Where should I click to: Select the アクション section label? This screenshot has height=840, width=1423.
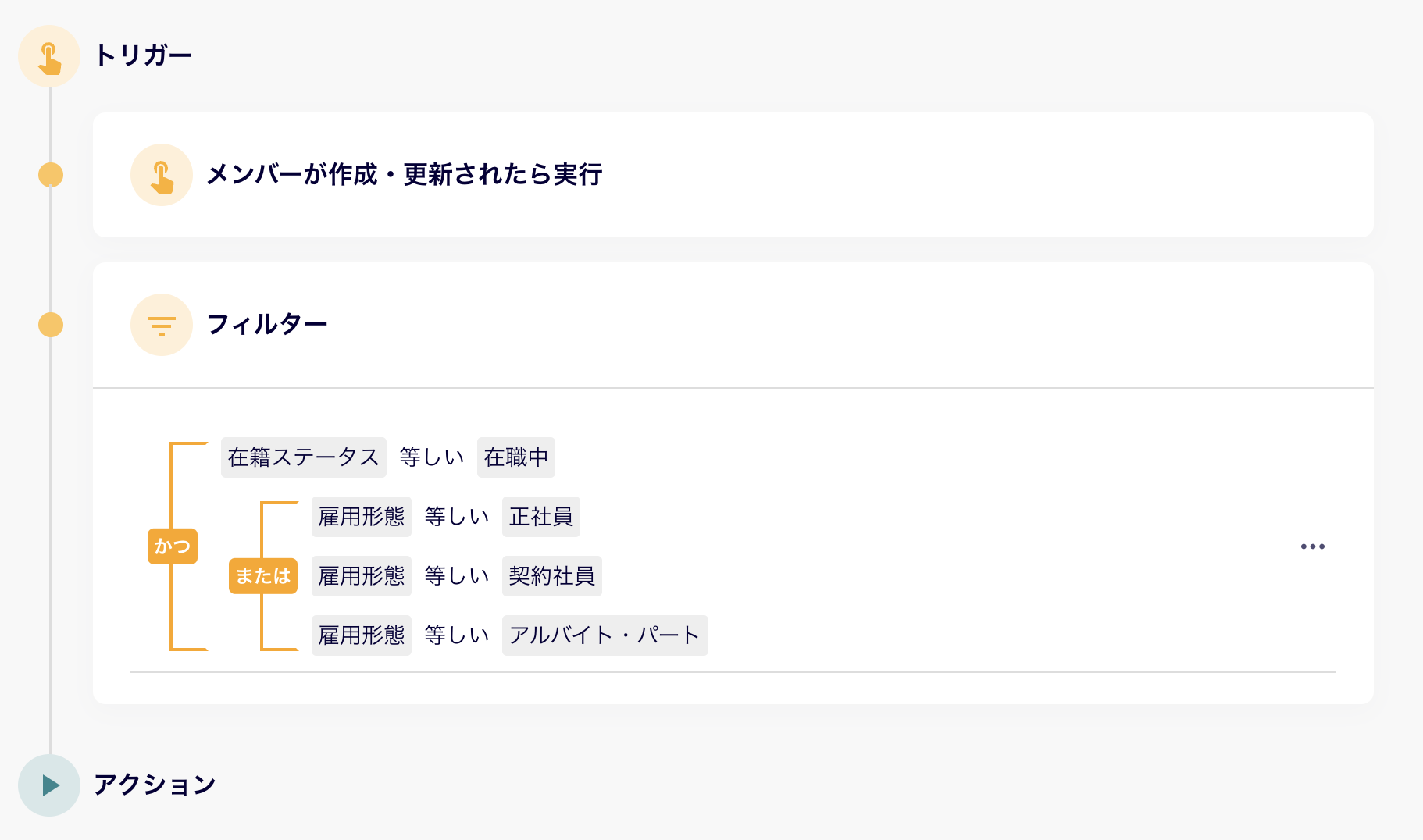(x=155, y=785)
